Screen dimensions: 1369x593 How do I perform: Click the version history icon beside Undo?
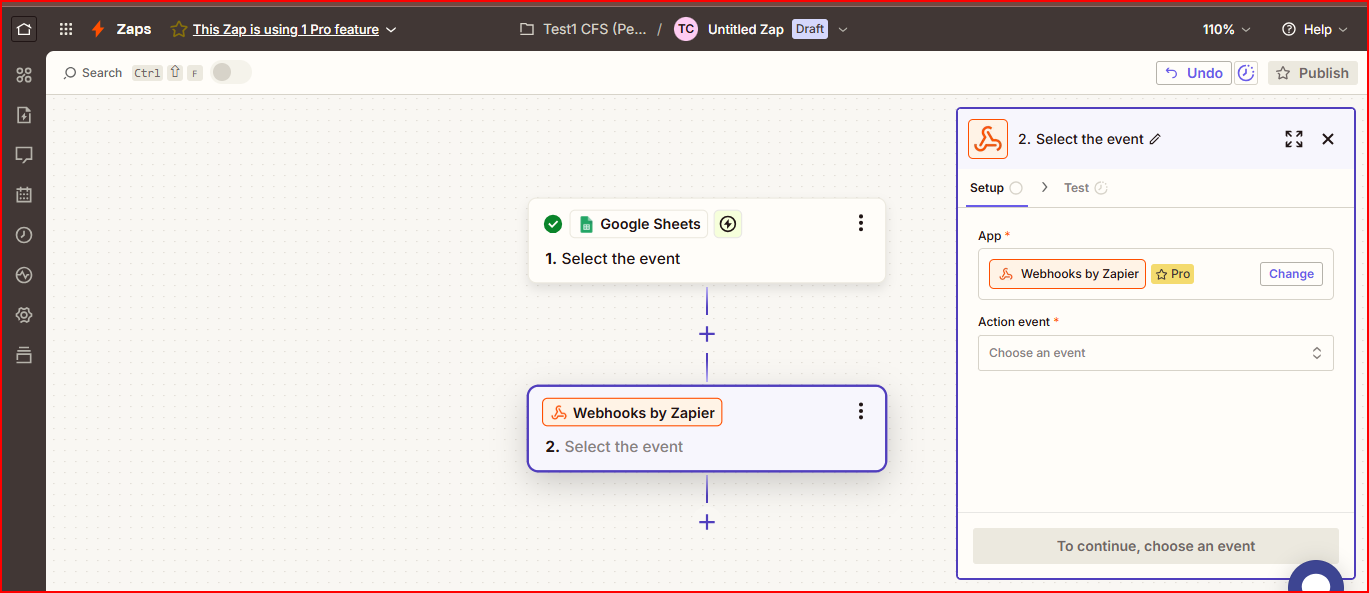[x=1246, y=73]
